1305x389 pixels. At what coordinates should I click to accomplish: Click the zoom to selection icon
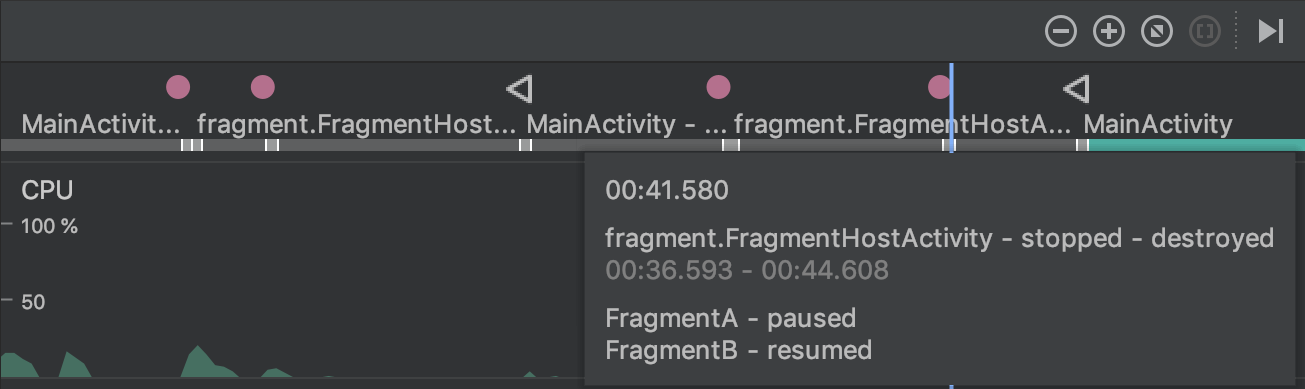pos(1205,32)
